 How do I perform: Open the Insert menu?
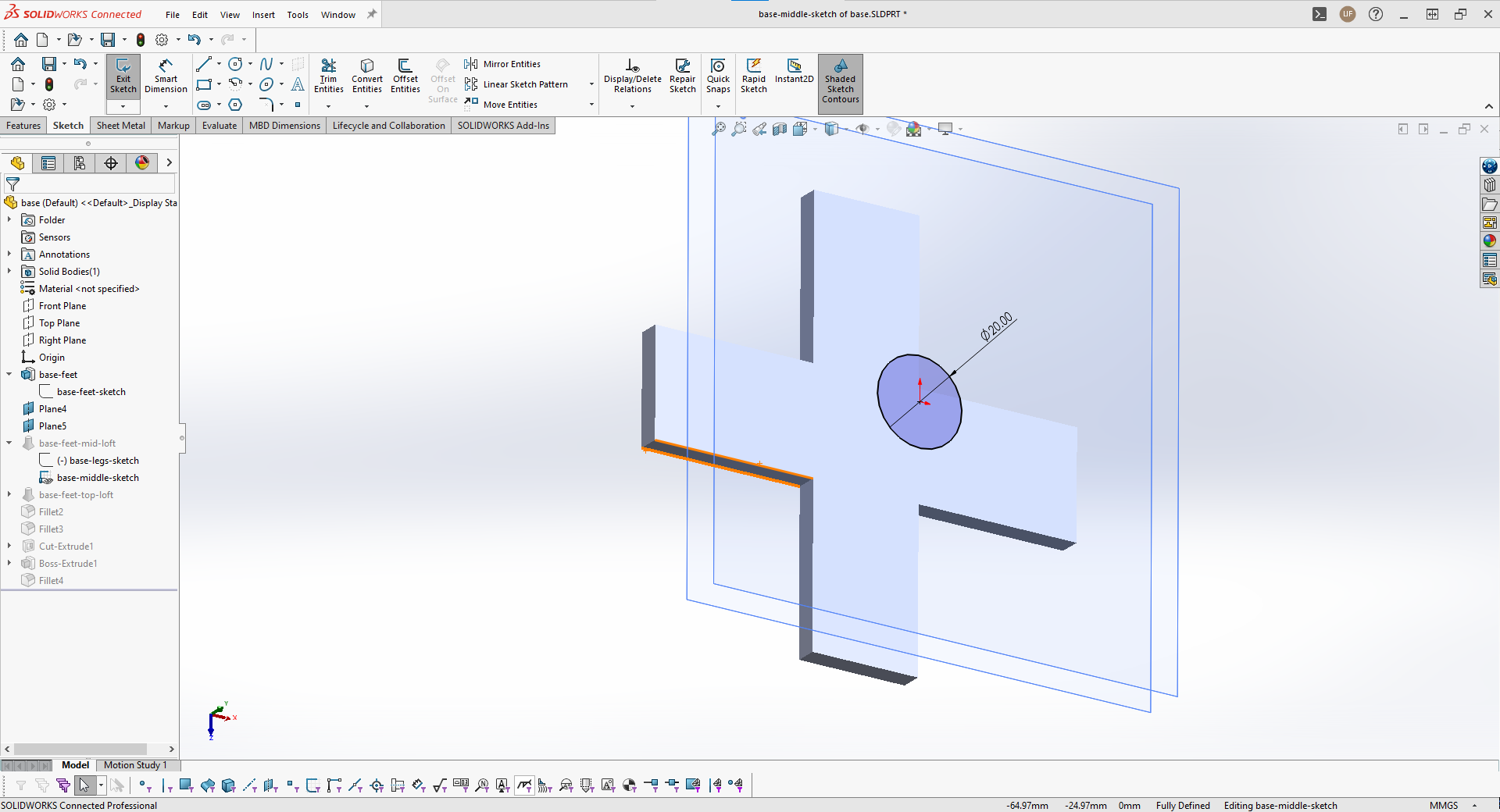[x=263, y=15]
